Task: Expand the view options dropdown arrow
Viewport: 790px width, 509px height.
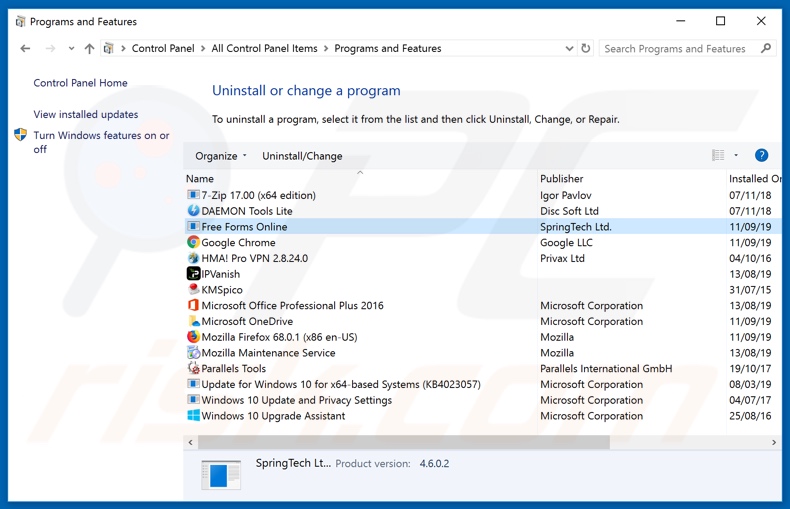Action: pyautogui.click(x=736, y=155)
